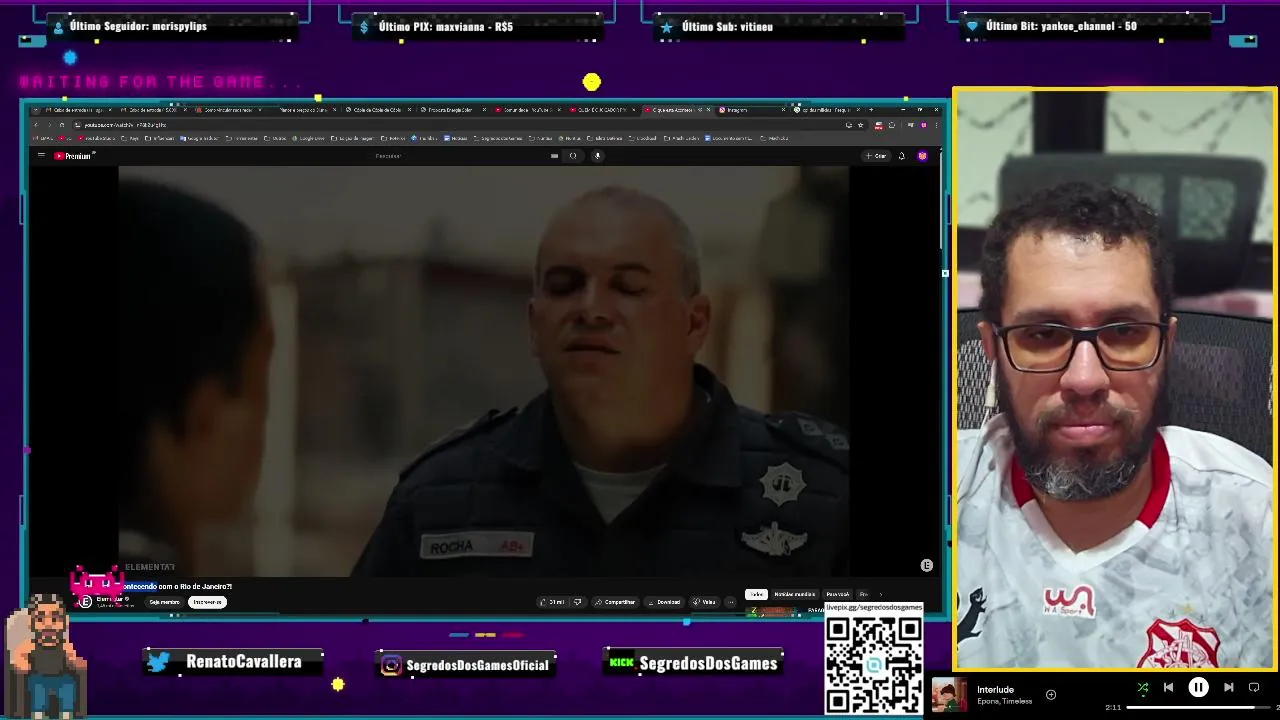Viewport: 1280px width, 720px height.
Task: Open the Interlude album cover thumbnail
Action: [949, 695]
